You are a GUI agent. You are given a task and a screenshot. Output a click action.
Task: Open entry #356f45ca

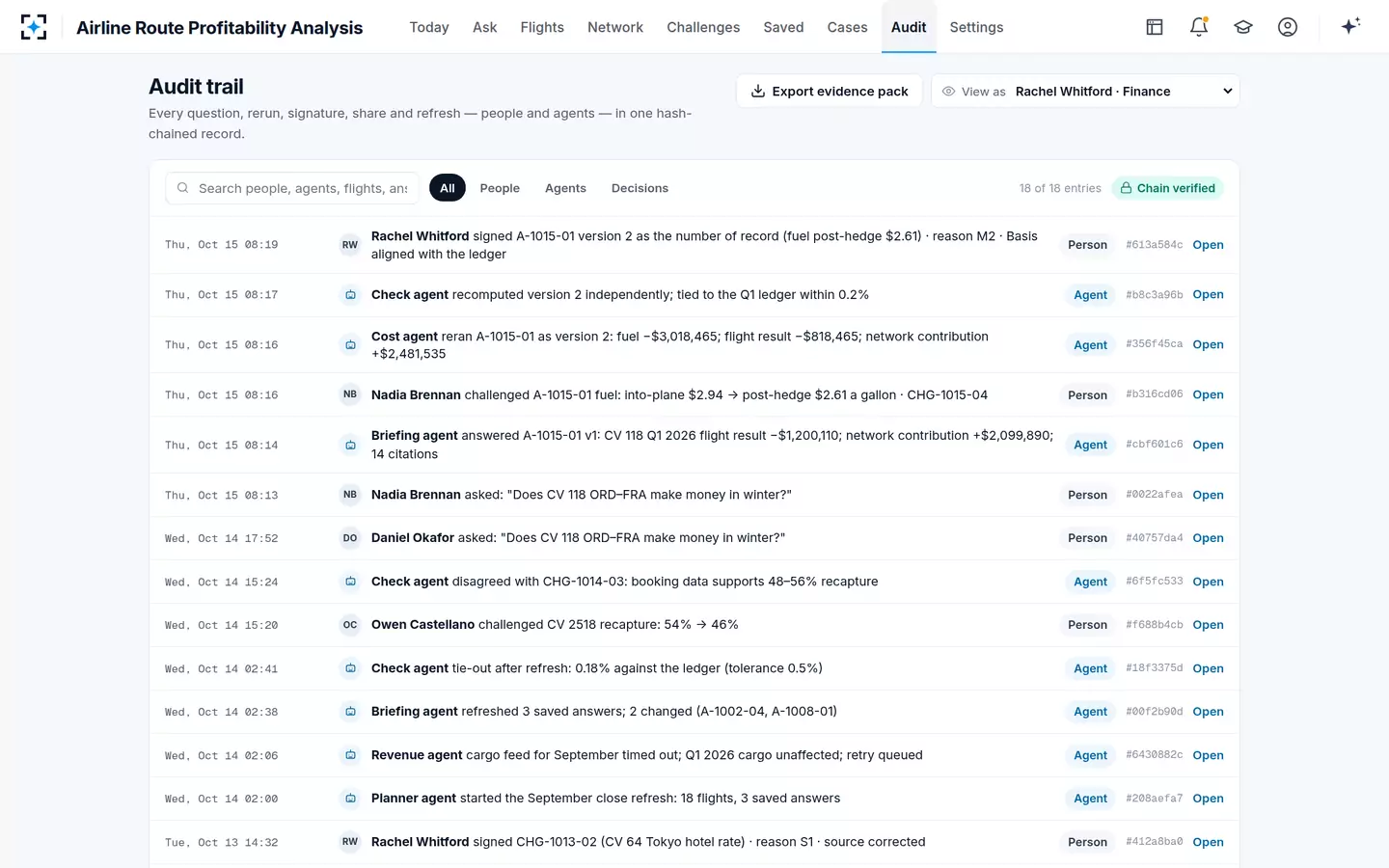click(1208, 344)
